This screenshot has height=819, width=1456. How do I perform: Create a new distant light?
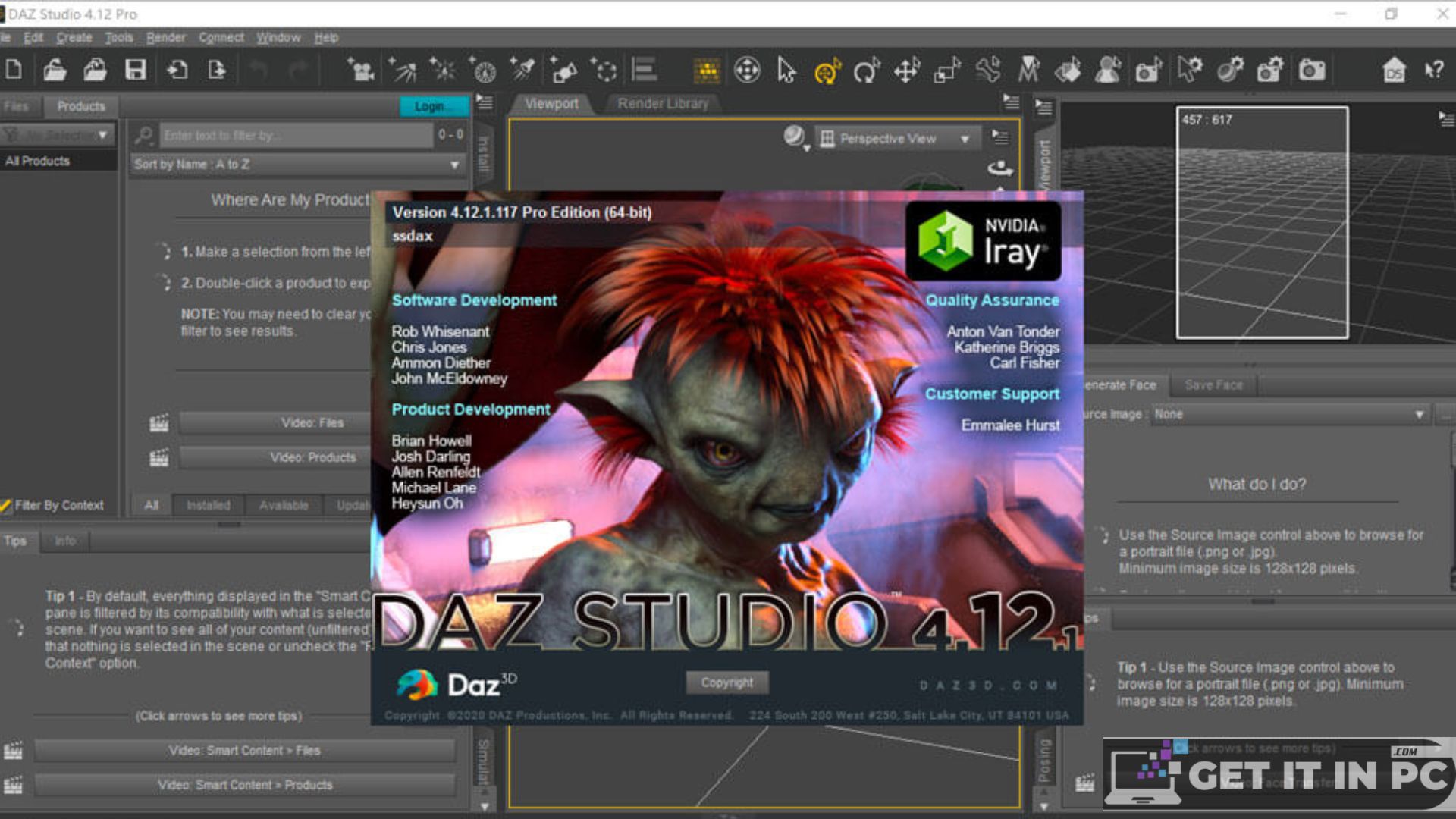(403, 70)
